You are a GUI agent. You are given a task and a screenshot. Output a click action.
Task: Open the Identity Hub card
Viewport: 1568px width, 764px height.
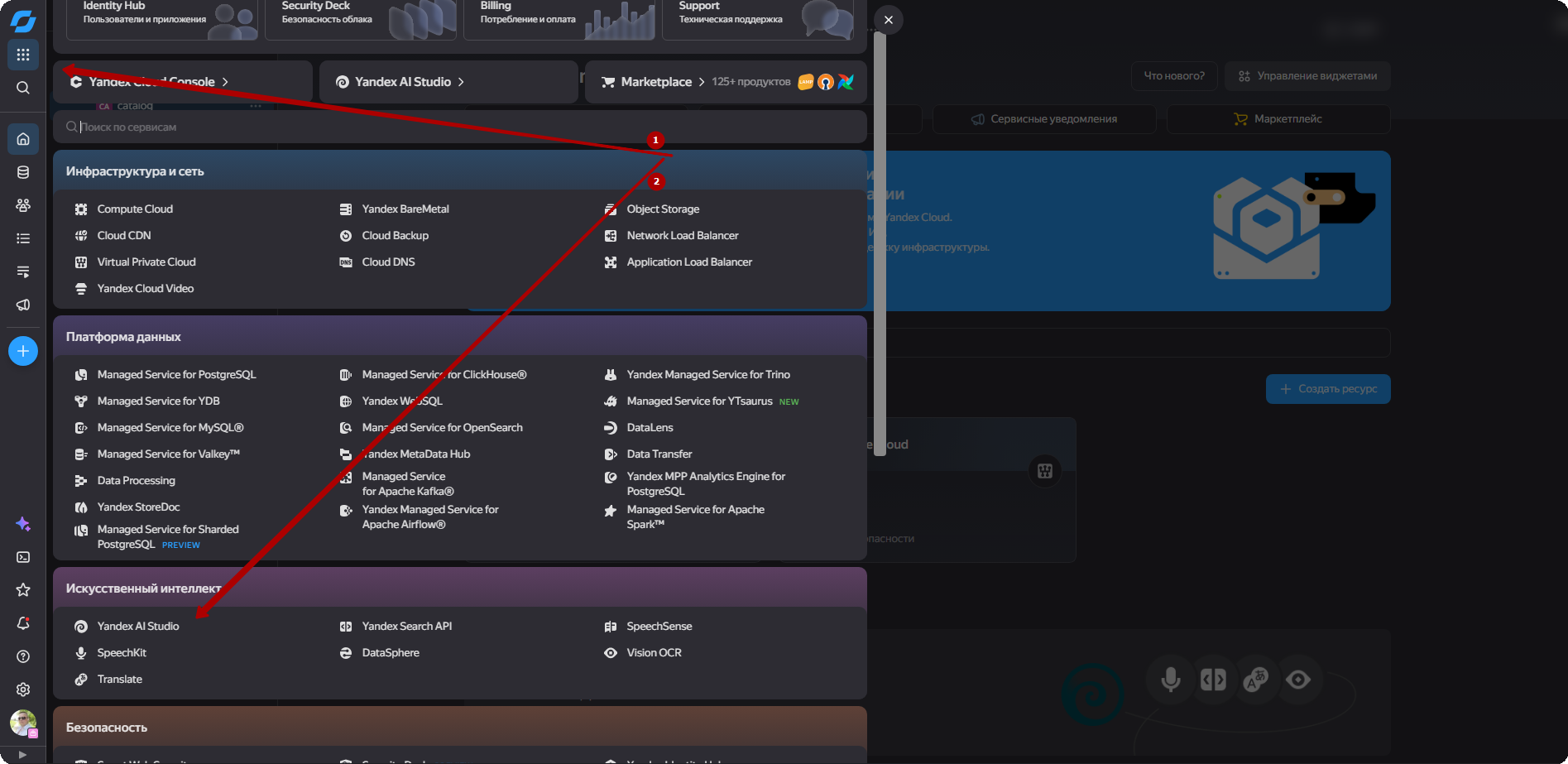click(x=162, y=18)
